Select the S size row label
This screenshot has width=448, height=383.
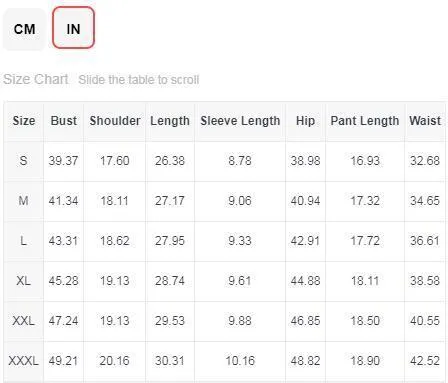pyautogui.click(x=23, y=161)
